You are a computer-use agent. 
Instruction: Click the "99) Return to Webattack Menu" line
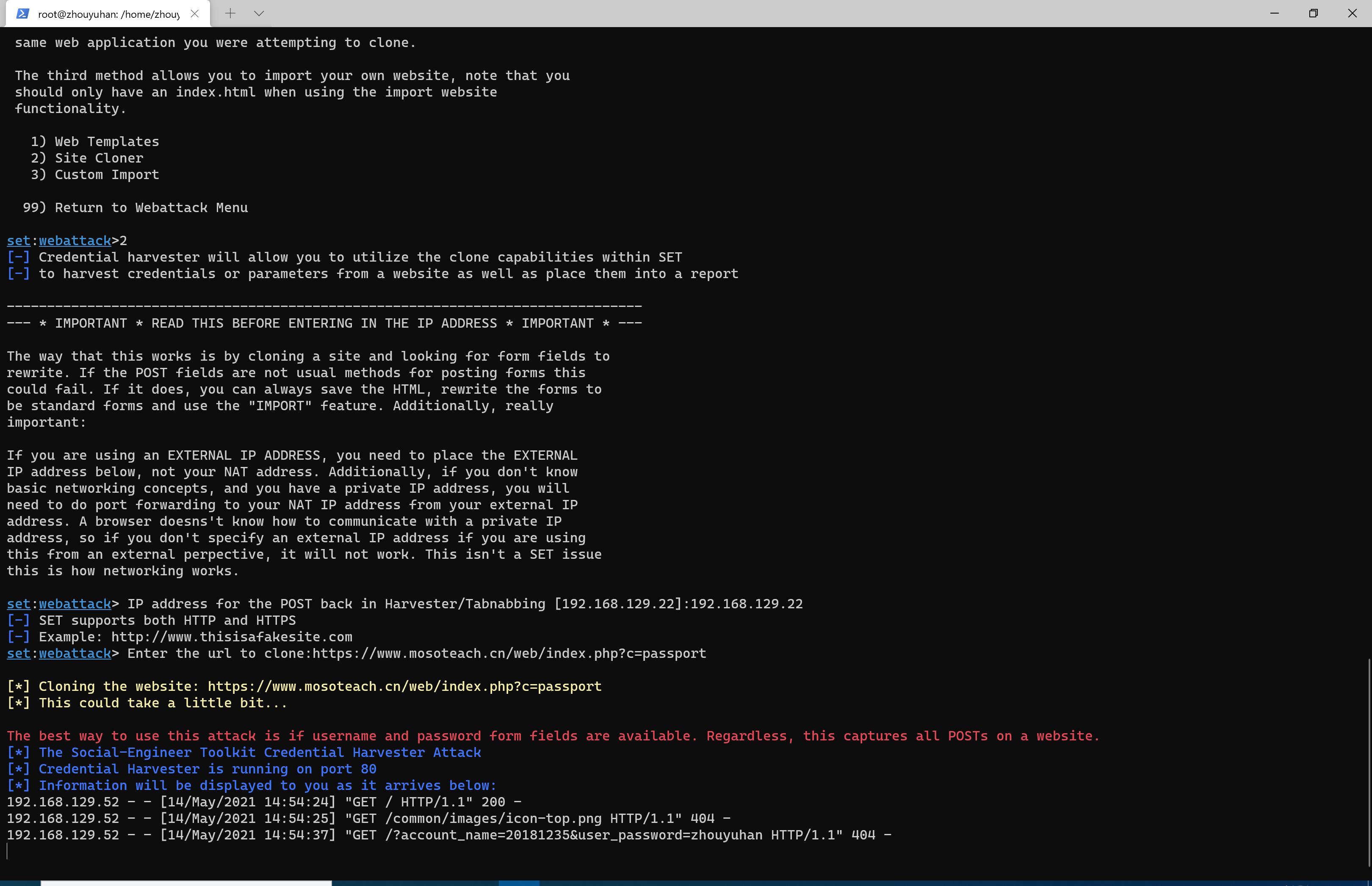tap(135, 208)
